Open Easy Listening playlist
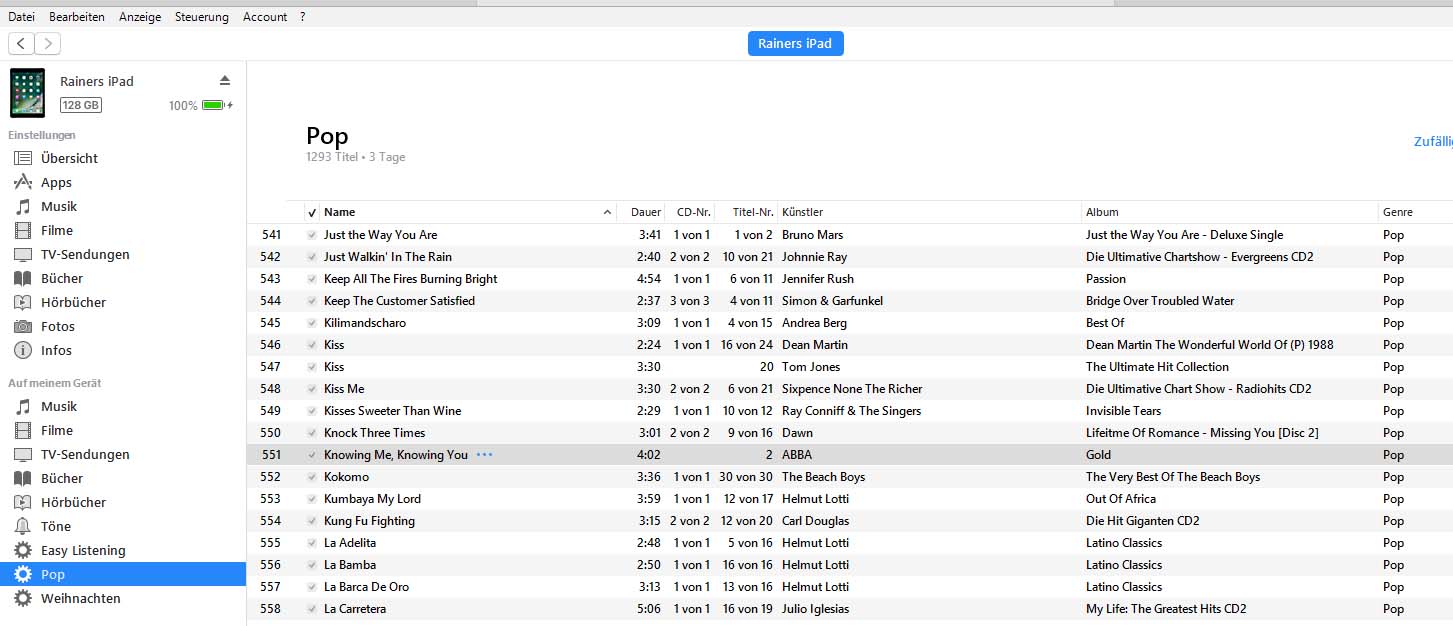The image size is (1453, 626). pyautogui.click(x=83, y=550)
